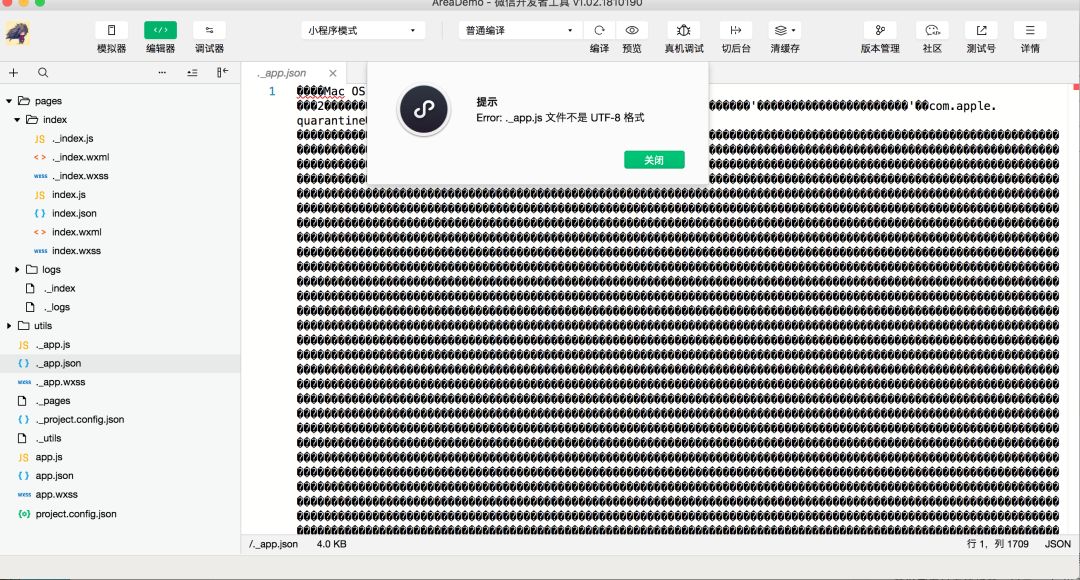Open ._project.config.json file
1080x580 pixels.
[x=80, y=420]
